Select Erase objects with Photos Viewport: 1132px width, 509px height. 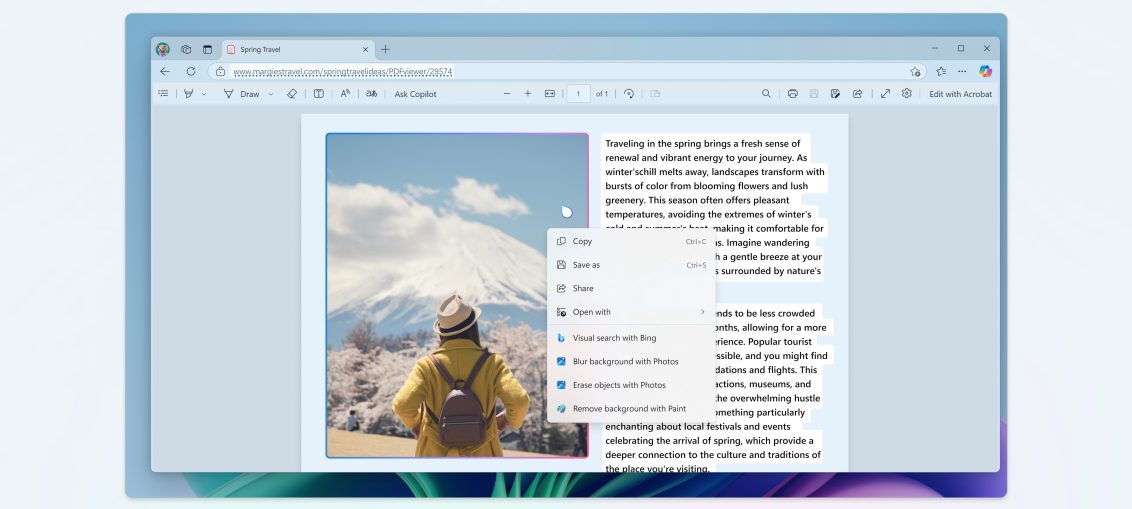632,385
